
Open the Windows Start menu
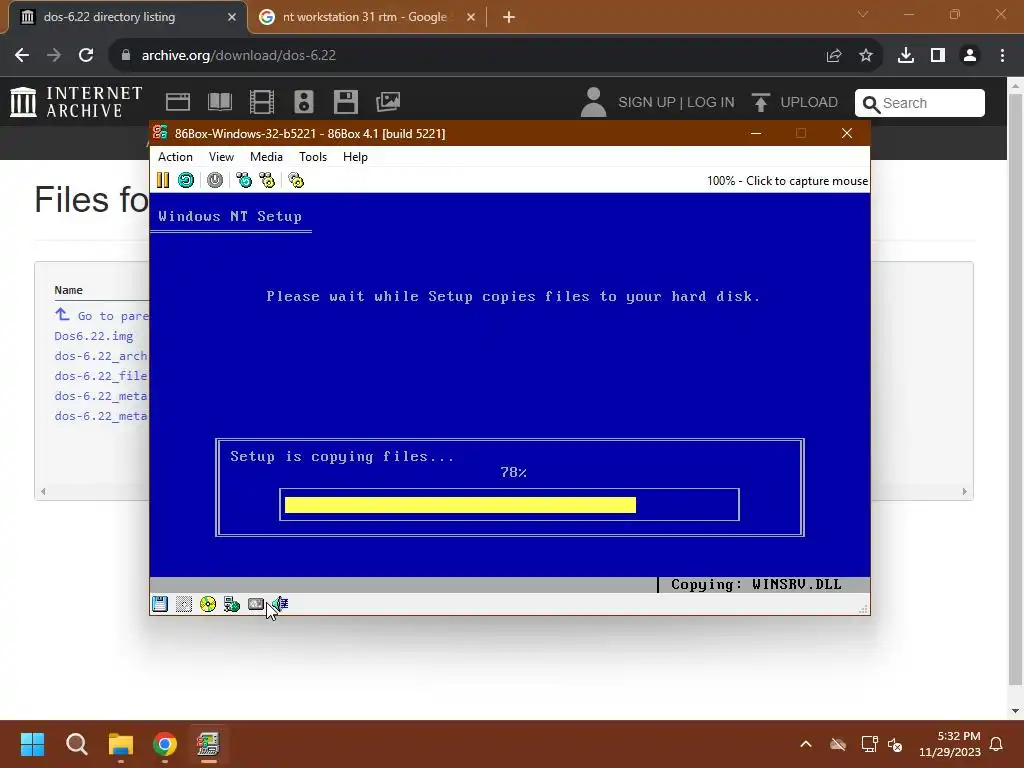pos(32,744)
